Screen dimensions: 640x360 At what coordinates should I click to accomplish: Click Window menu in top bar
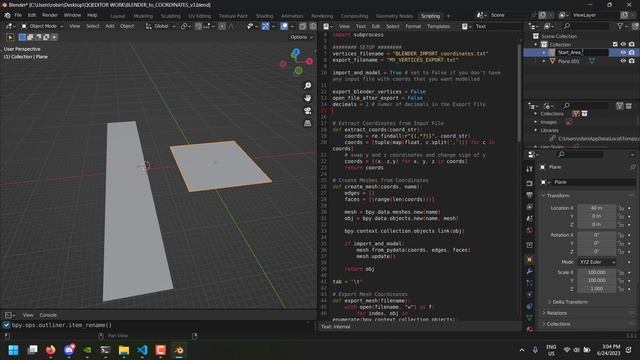72,15
